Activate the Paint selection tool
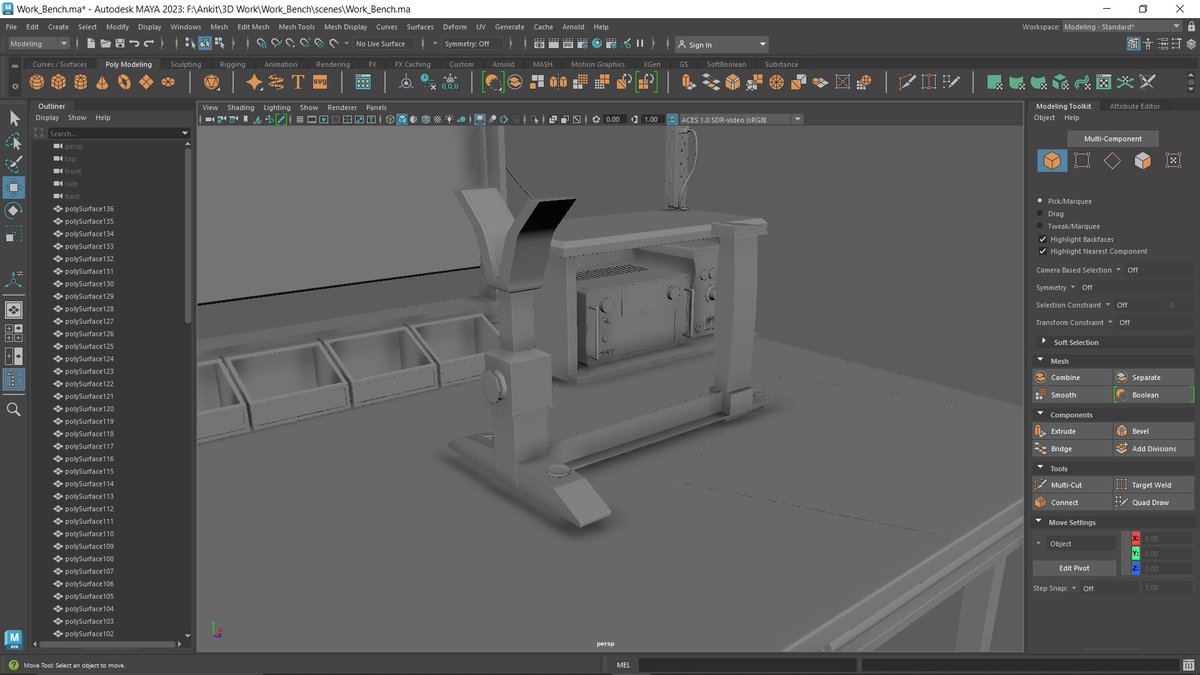Image resolution: width=1200 pixels, height=675 pixels. [14, 165]
